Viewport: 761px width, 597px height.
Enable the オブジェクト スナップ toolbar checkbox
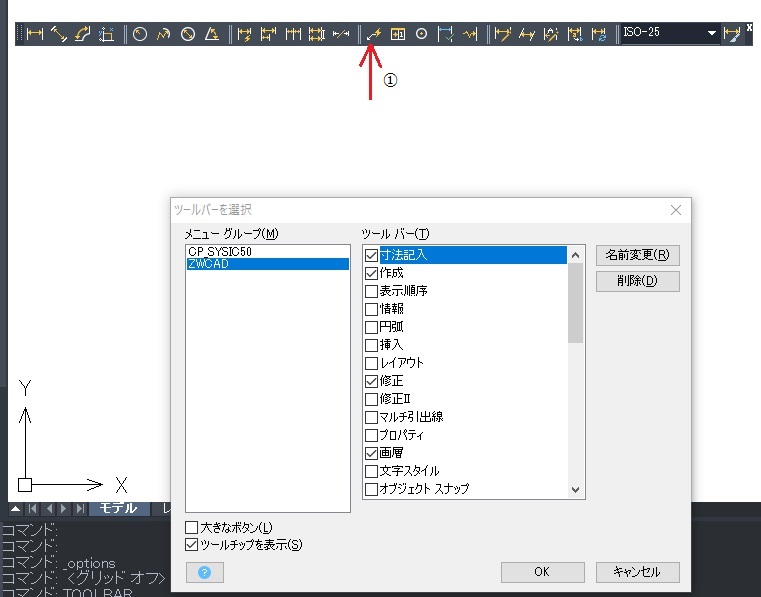pyautogui.click(x=371, y=489)
